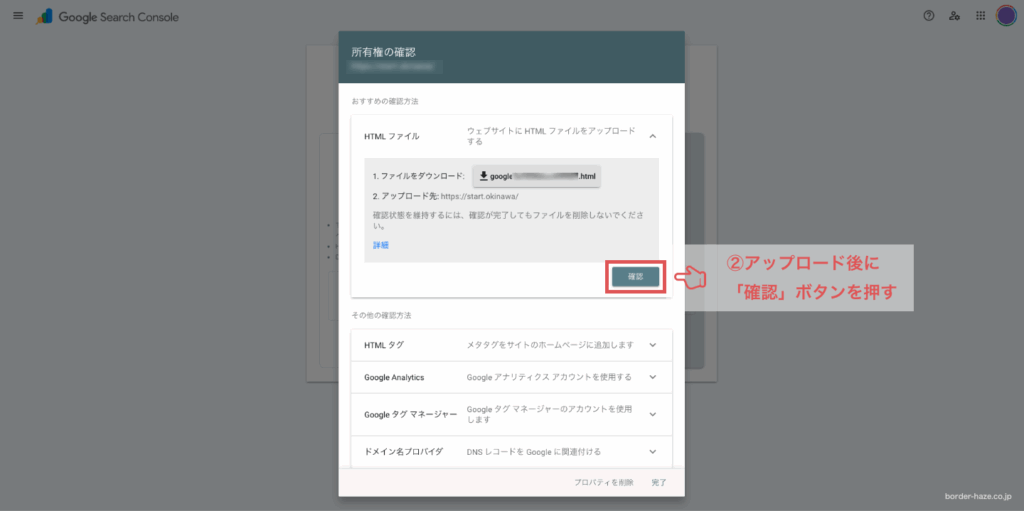Expand the Google Analytics method
Screen dimensions: 1024x511
click(652, 377)
